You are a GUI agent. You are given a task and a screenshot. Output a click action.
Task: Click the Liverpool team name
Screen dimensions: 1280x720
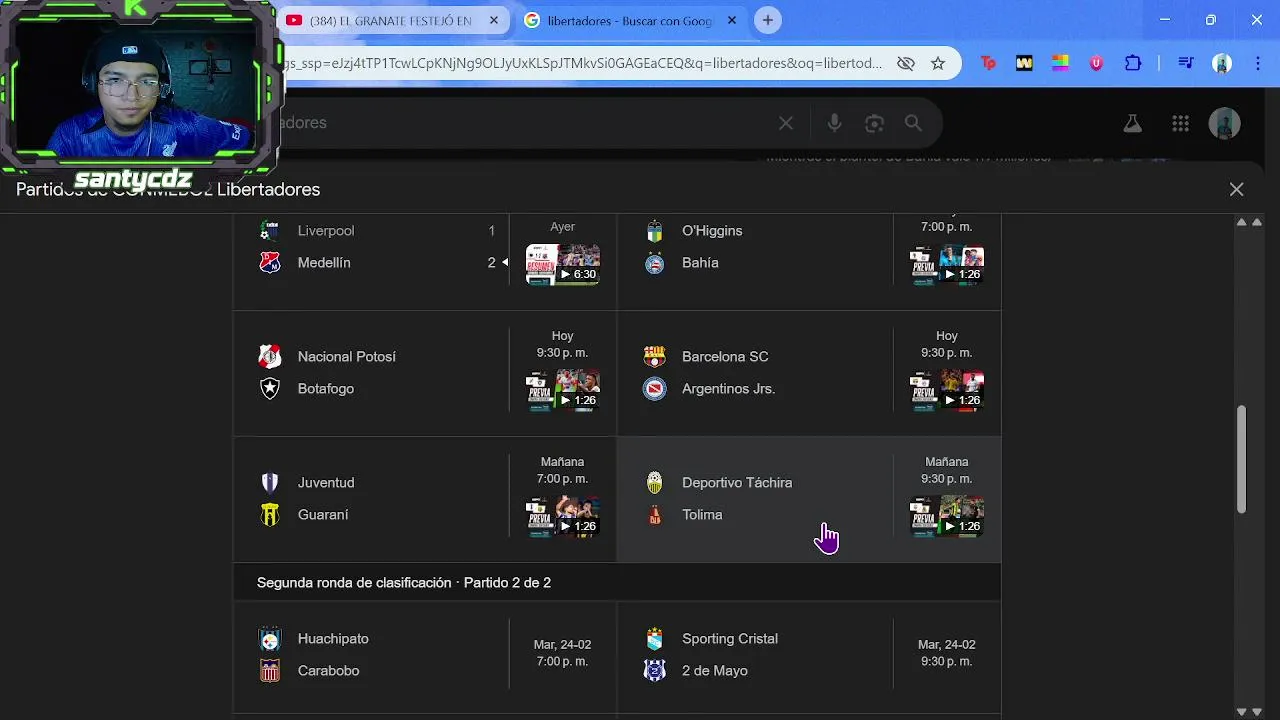pyautogui.click(x=326, y=230)
